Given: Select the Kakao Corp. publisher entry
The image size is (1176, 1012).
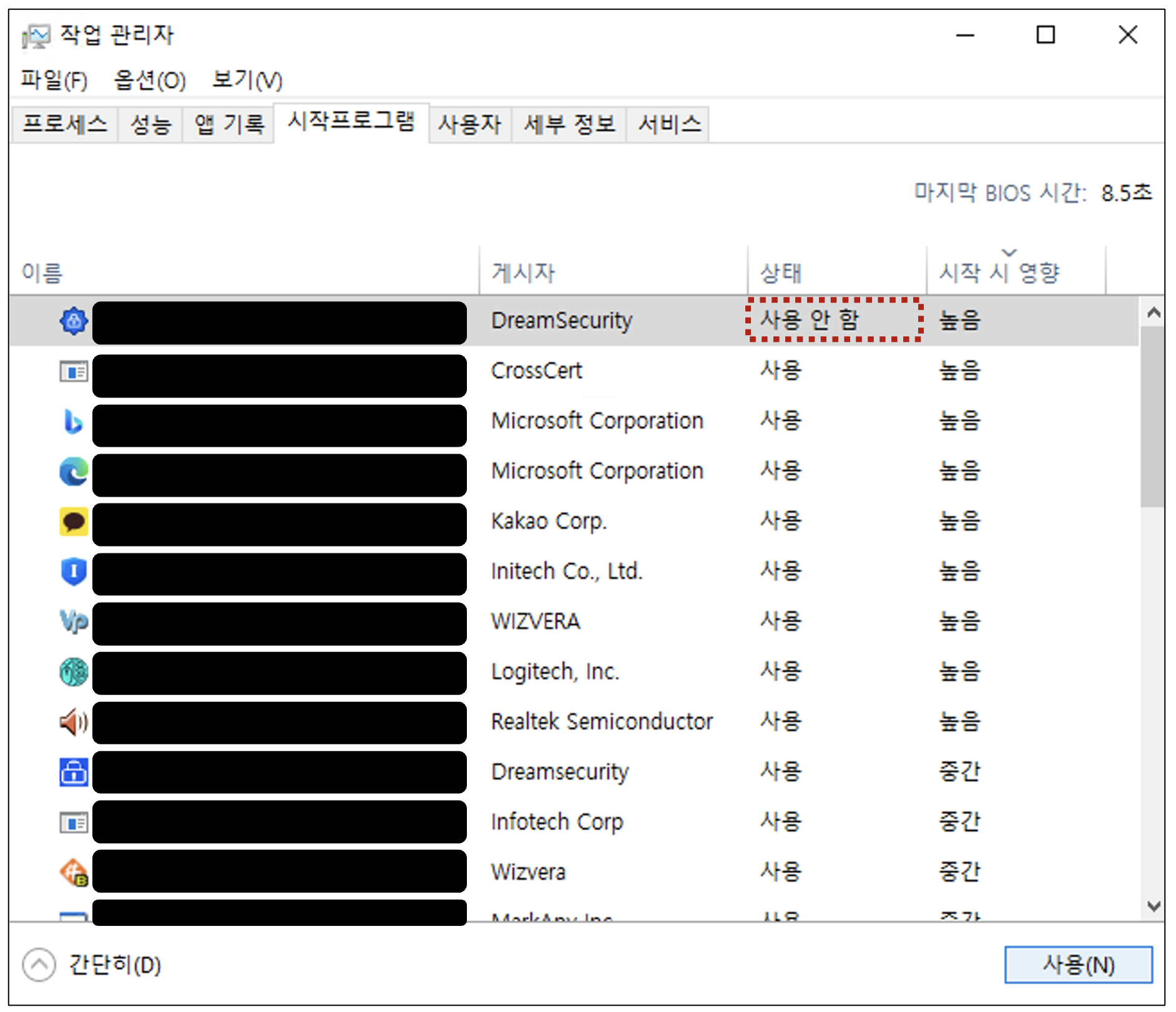Looking at the screenshot, I should tap(549, 522).
